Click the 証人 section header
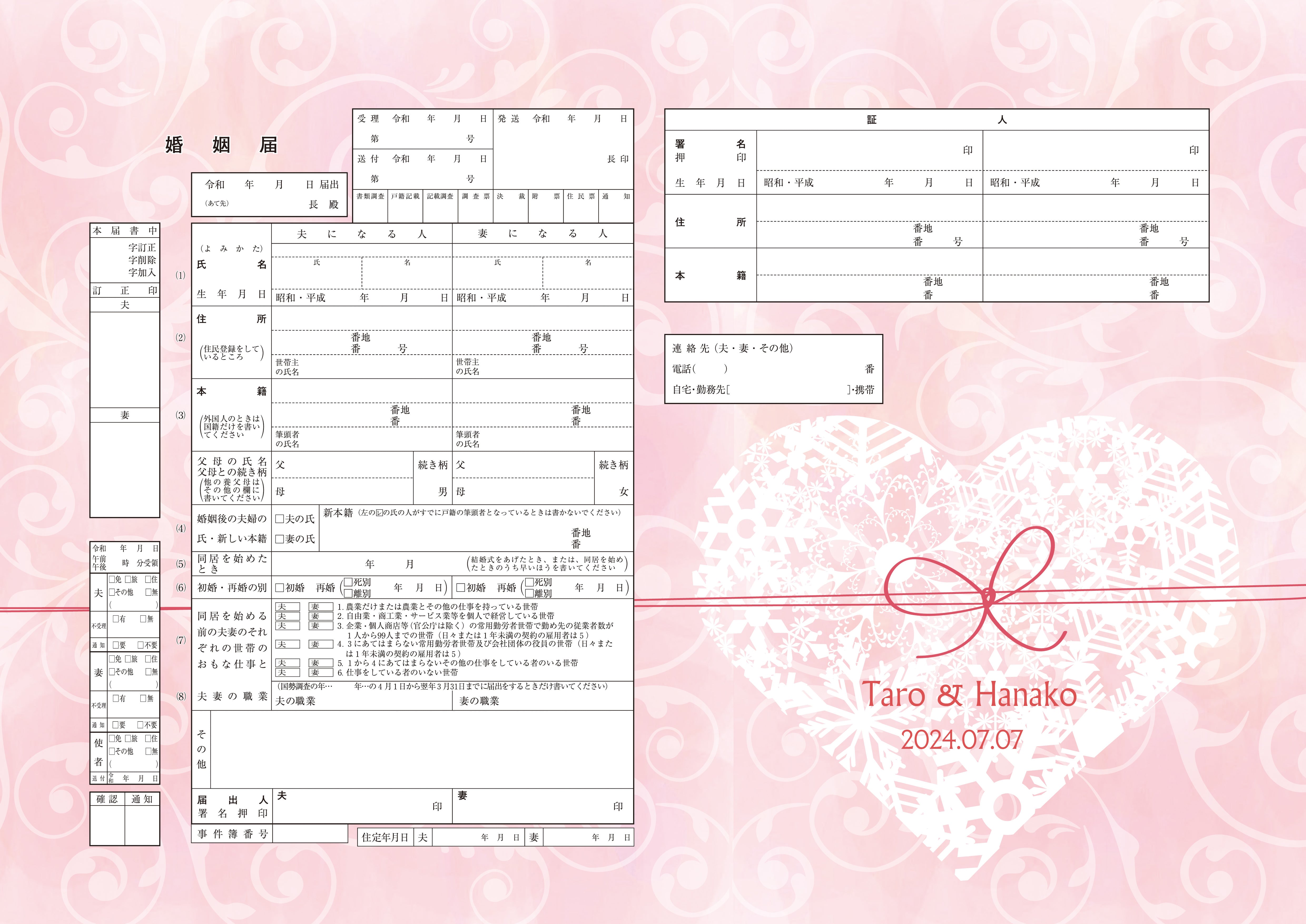Image resolution: width=1306 pixels, height=924 pixels. click(x=937, y=120)
